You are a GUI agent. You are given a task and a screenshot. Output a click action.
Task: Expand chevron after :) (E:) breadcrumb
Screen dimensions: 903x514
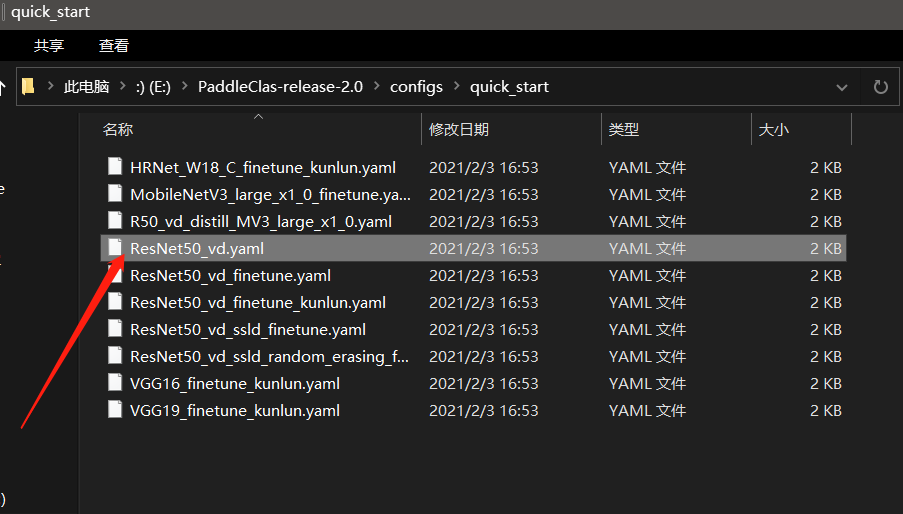[x=184, y=86]
